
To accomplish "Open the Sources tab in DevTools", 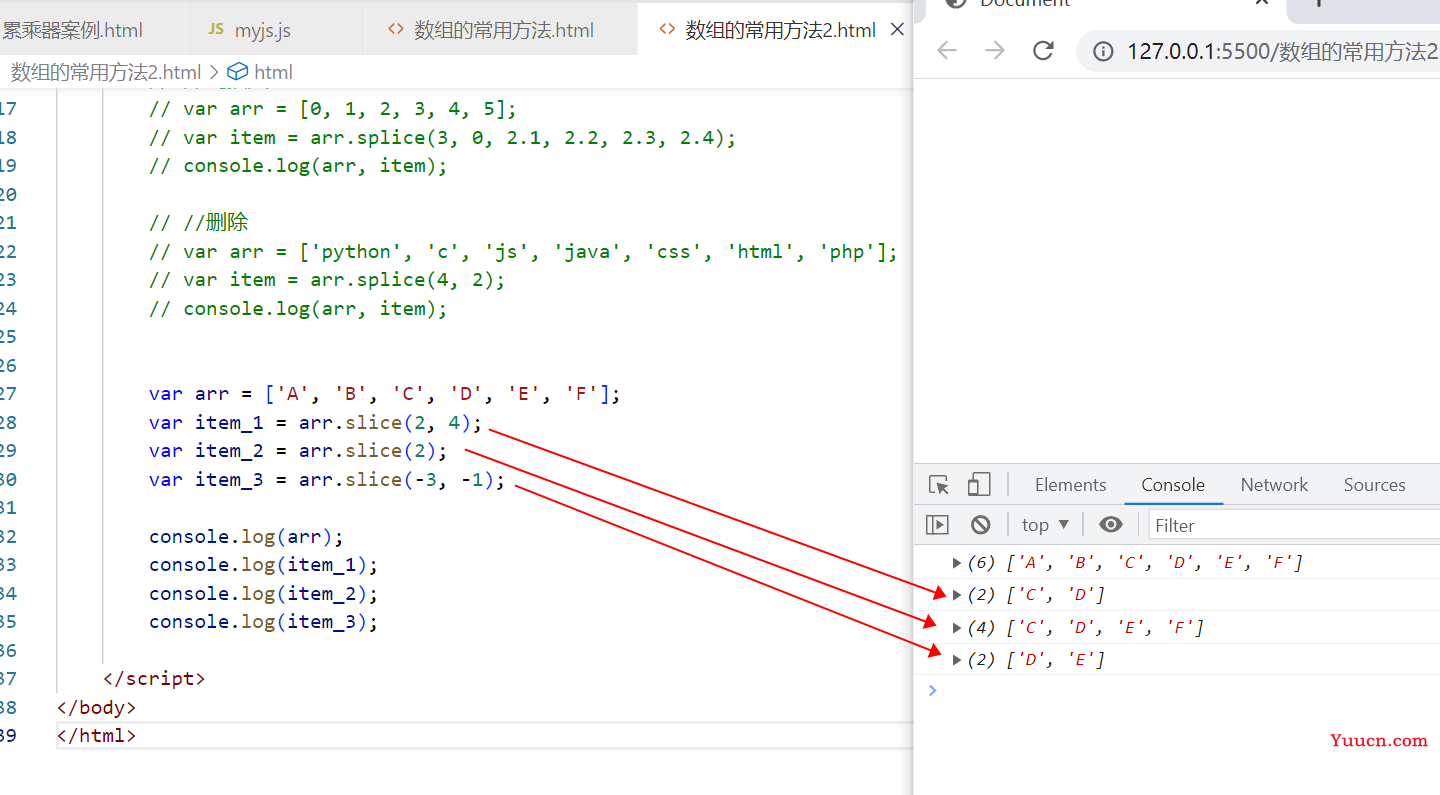I will click(x=1374, y=485).
